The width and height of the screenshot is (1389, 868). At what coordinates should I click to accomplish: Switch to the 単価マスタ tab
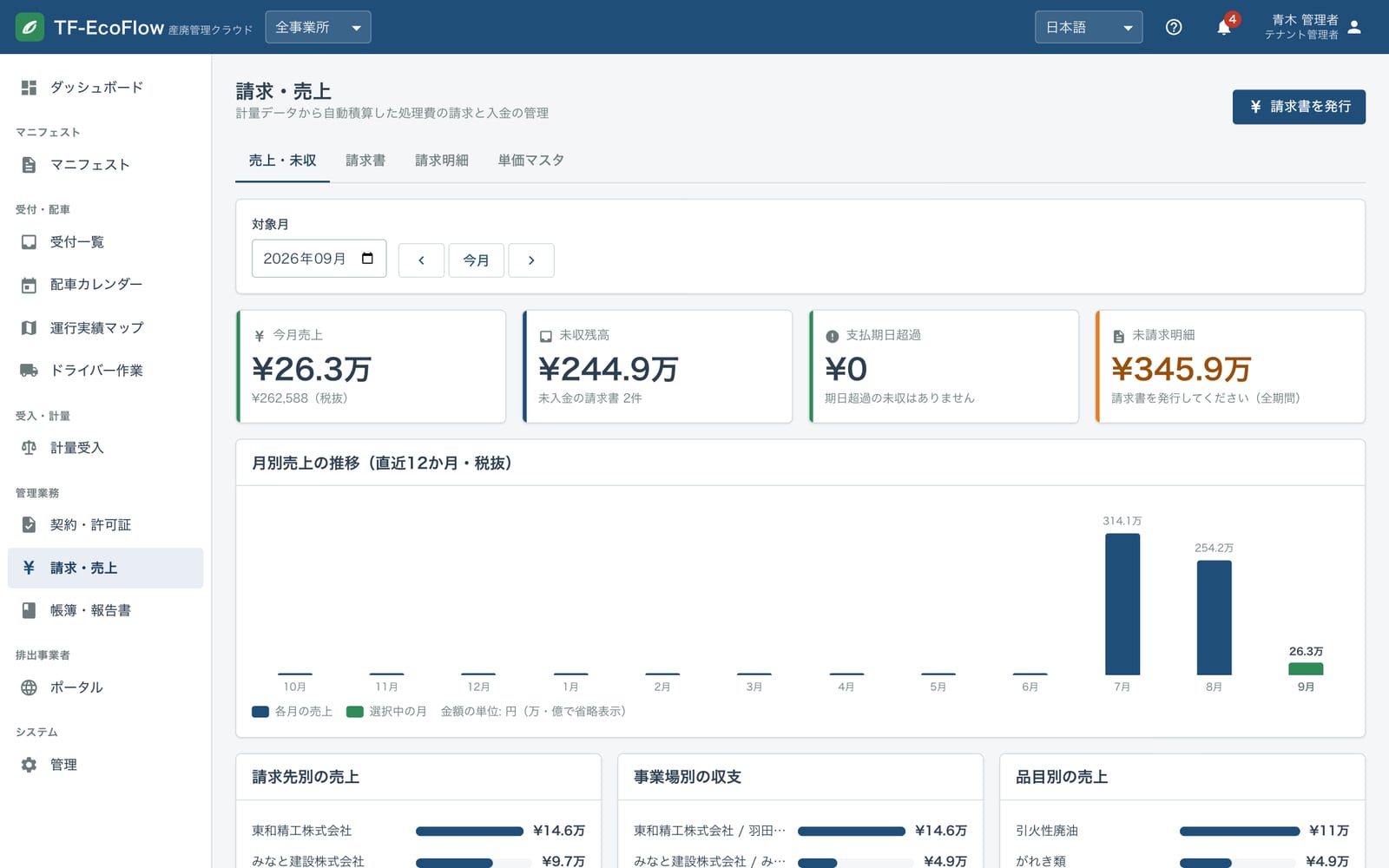[531, 161]
